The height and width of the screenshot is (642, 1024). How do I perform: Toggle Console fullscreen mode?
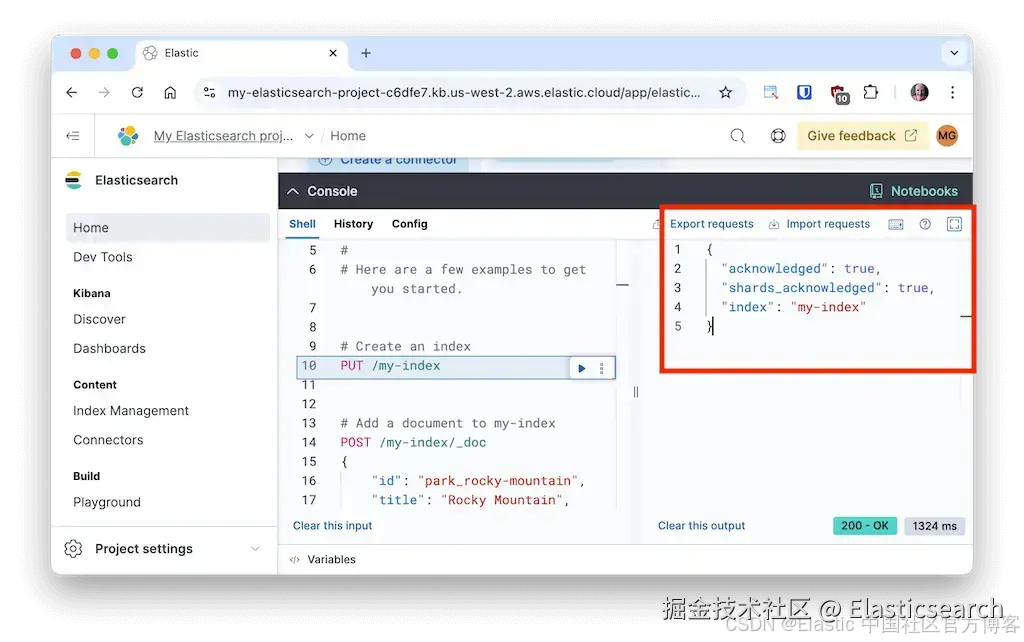(954, 224)
